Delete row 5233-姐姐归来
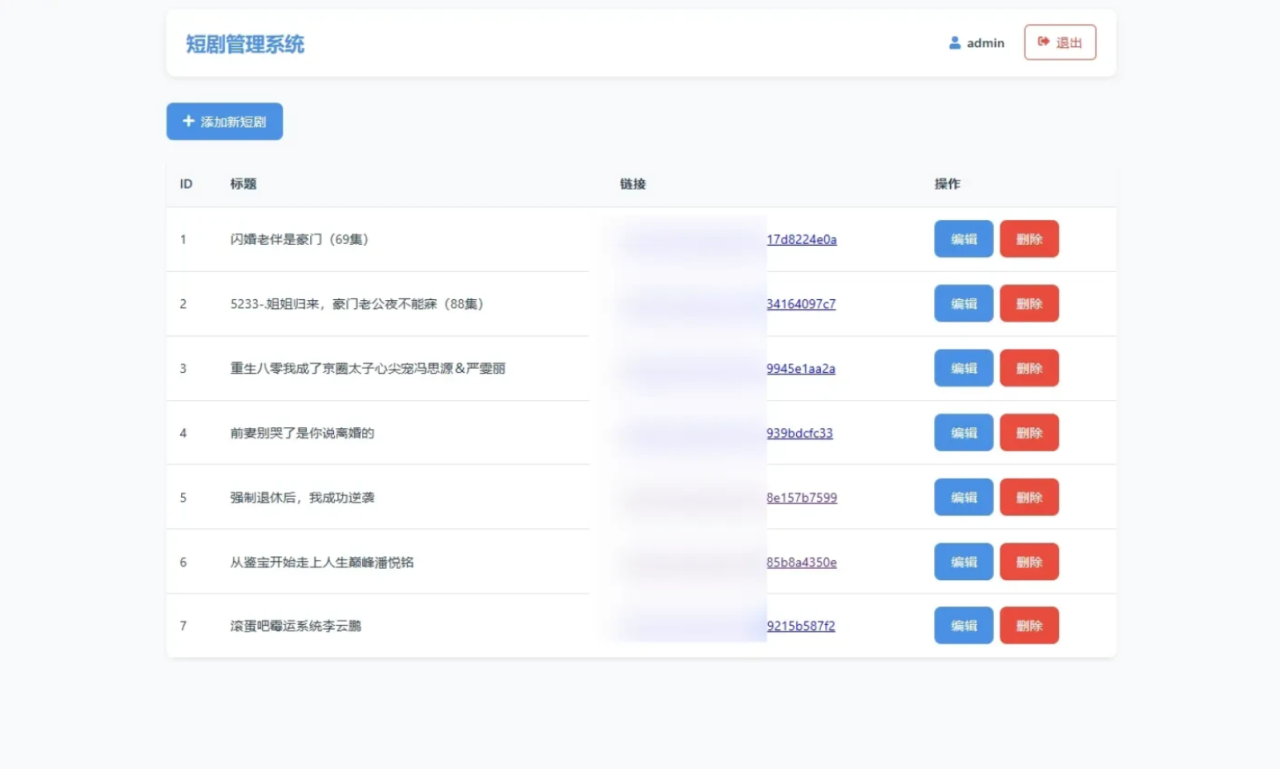Image resolution: width=1280 pixels, height=769 pixels. tap(1029, 304)
